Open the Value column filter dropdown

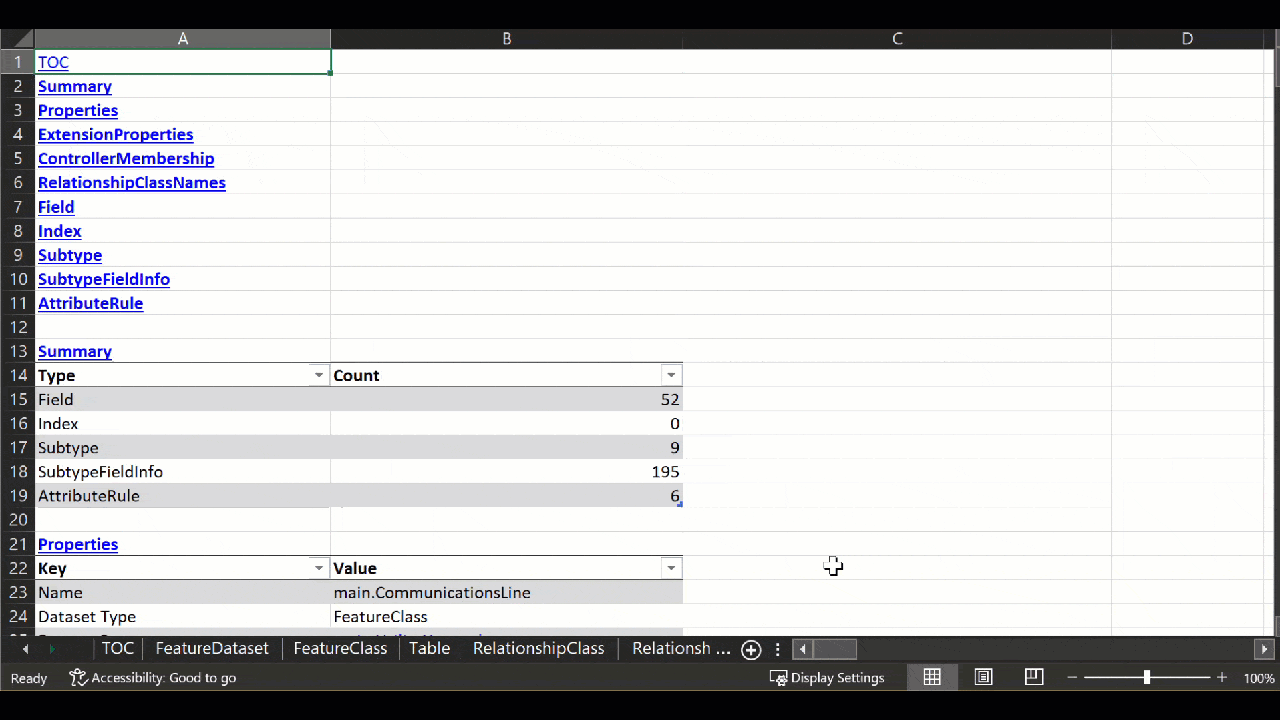[x=671, y=568]
